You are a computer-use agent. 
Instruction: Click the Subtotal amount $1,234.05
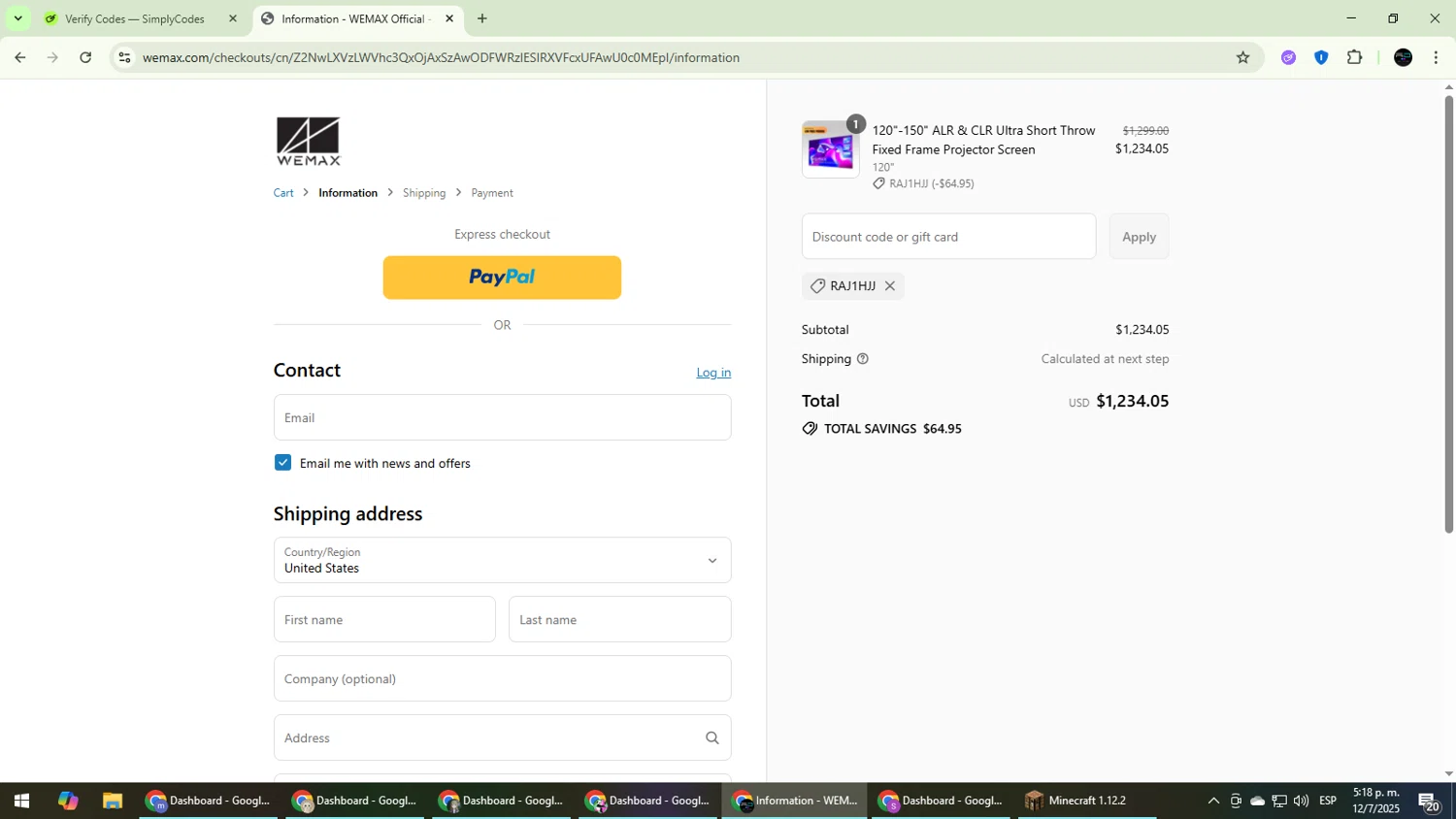[x=1142, y=330]
